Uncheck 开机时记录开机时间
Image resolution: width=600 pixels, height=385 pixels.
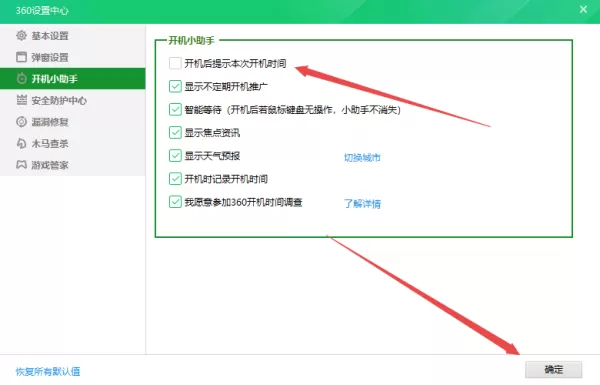point(175,178)
